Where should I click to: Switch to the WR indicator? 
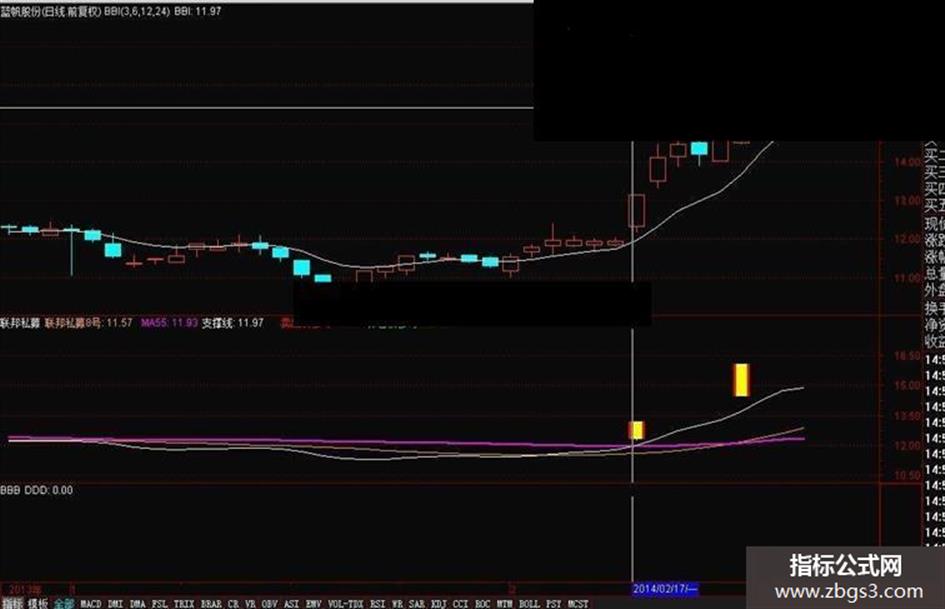(x=398, y=604)
